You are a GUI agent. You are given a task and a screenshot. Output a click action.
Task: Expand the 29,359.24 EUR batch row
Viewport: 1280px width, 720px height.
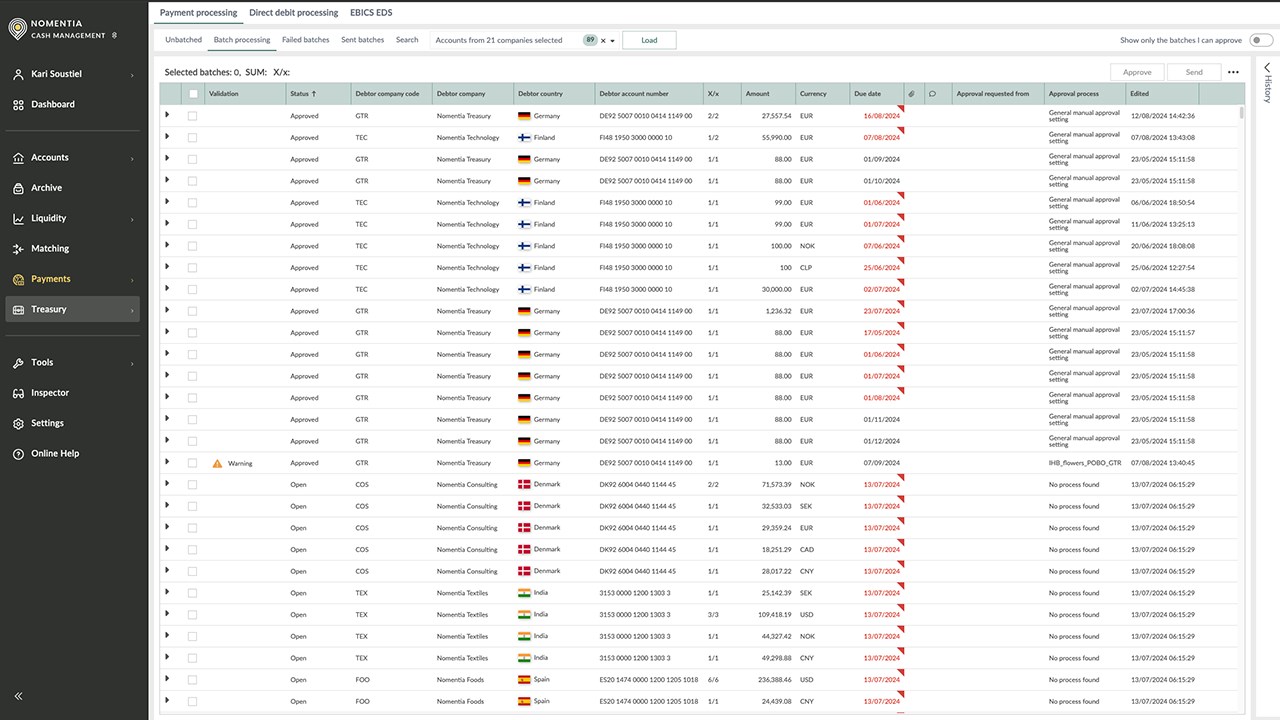pos(167,527)
